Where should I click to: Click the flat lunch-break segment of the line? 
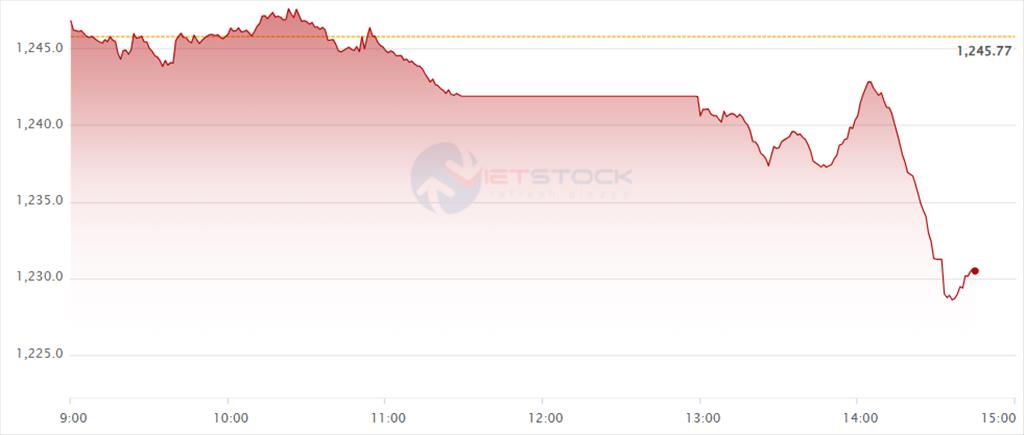[x=580, y=96]
